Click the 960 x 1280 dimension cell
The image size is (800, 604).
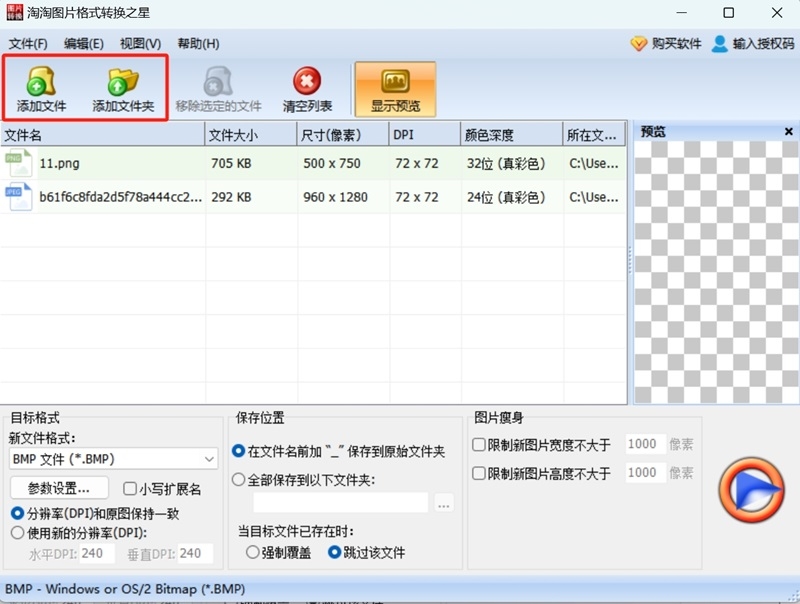335,197
